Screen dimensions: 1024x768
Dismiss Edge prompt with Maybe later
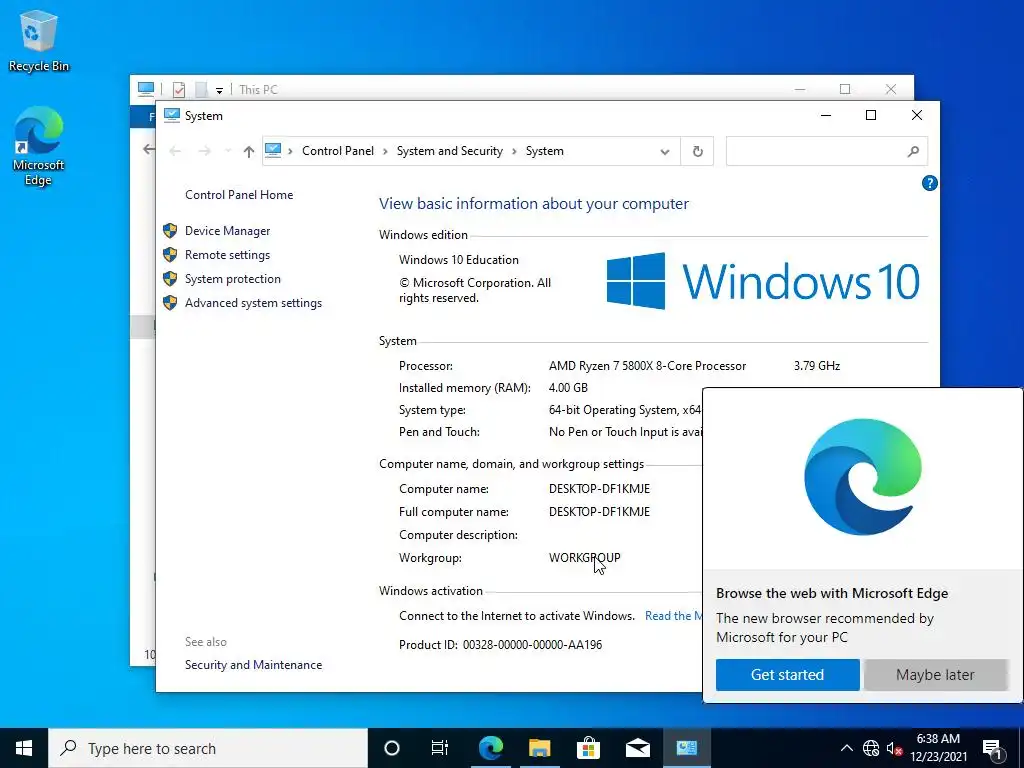935,675
